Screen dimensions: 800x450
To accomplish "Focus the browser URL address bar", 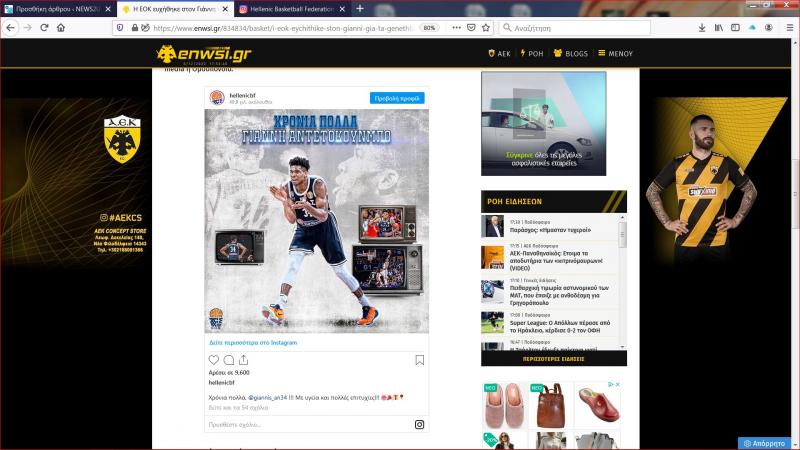I will 281,28.
